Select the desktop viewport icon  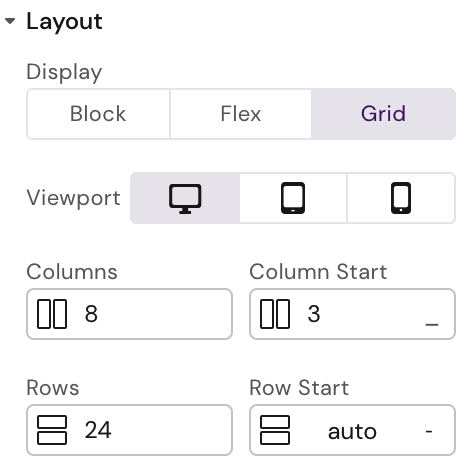coord(185,198)
